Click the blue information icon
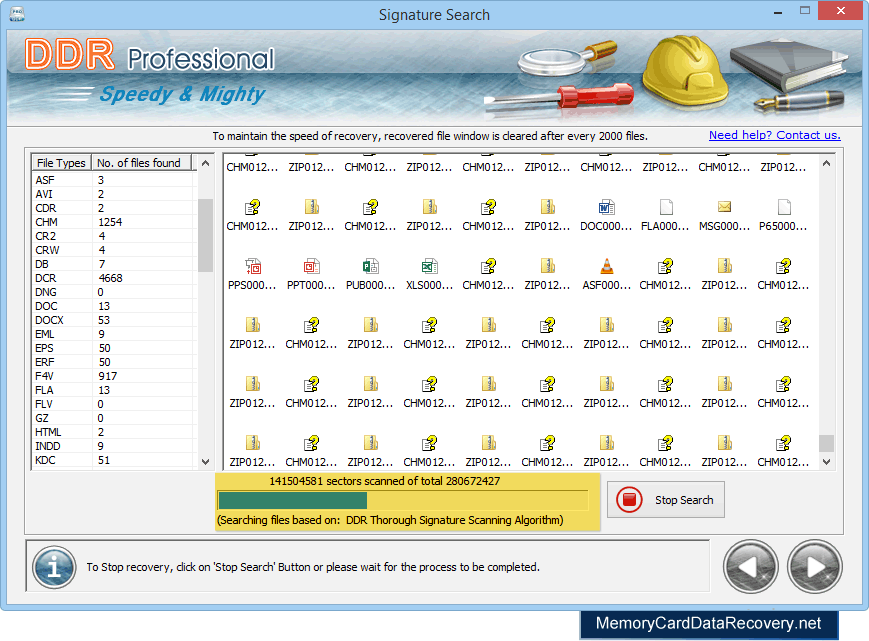869x641 pixels. [54, 567]
